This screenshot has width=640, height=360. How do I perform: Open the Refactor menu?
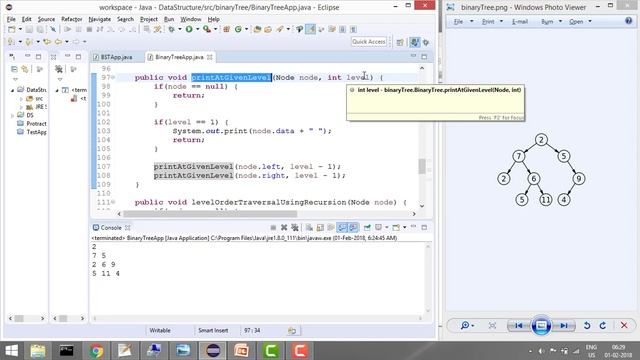71,19
